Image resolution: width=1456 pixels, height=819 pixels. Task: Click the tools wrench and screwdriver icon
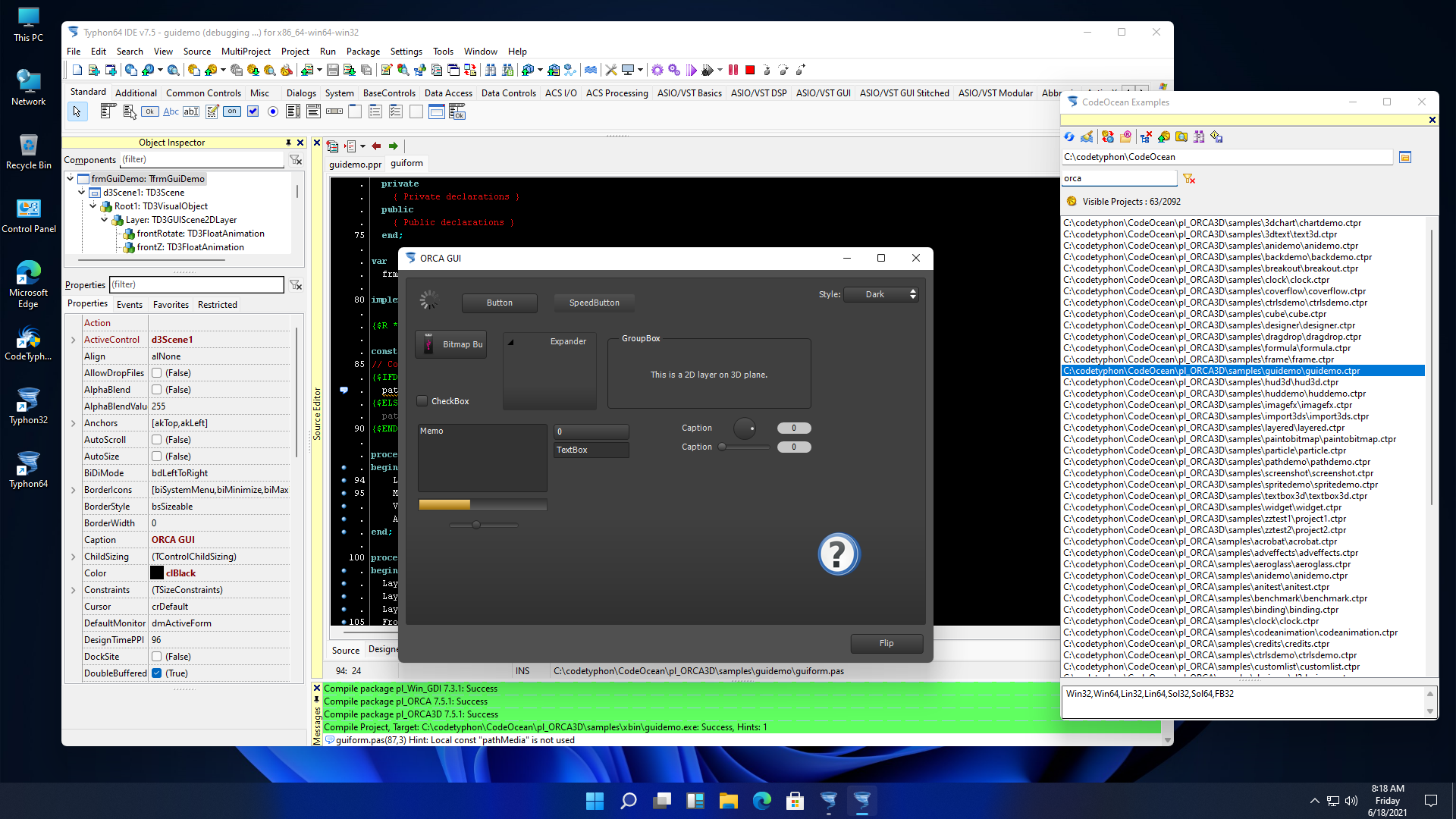pos(611,71)
